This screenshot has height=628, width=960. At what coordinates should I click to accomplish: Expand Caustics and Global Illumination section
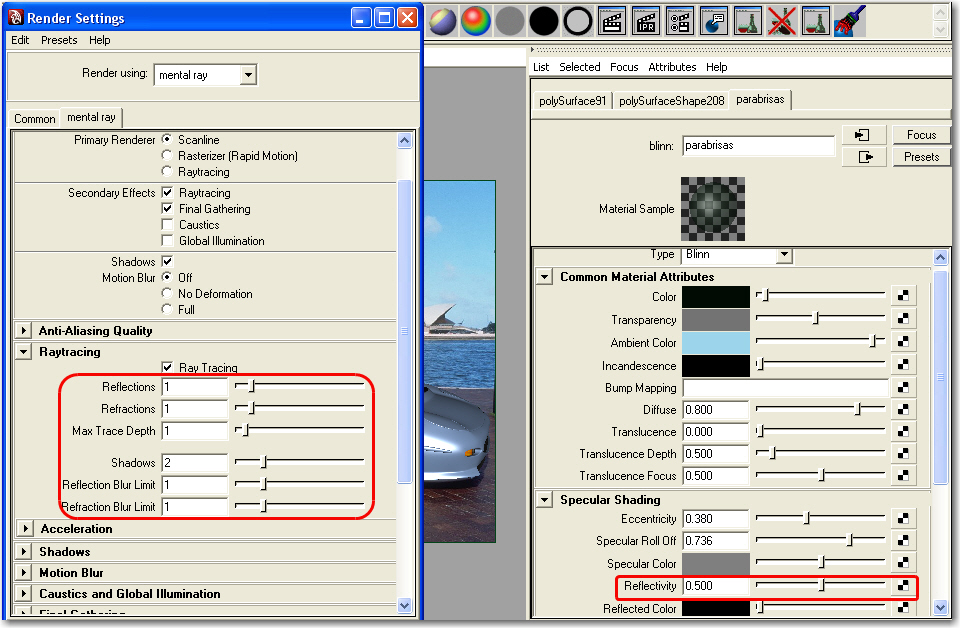23,594
